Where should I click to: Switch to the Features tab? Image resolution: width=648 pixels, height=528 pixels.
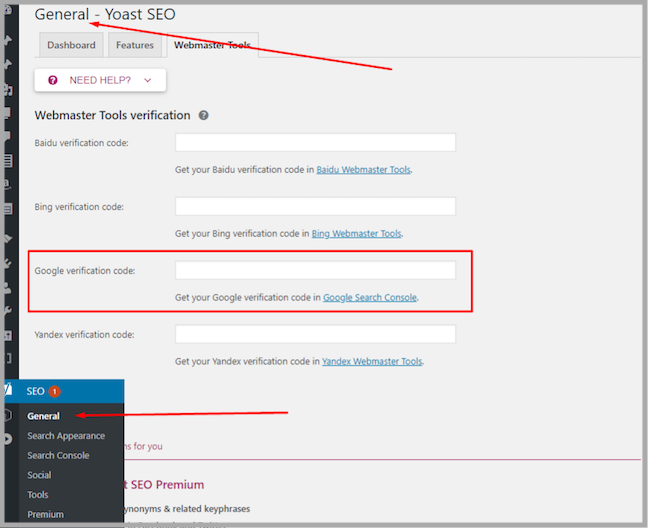click(135, 45)
